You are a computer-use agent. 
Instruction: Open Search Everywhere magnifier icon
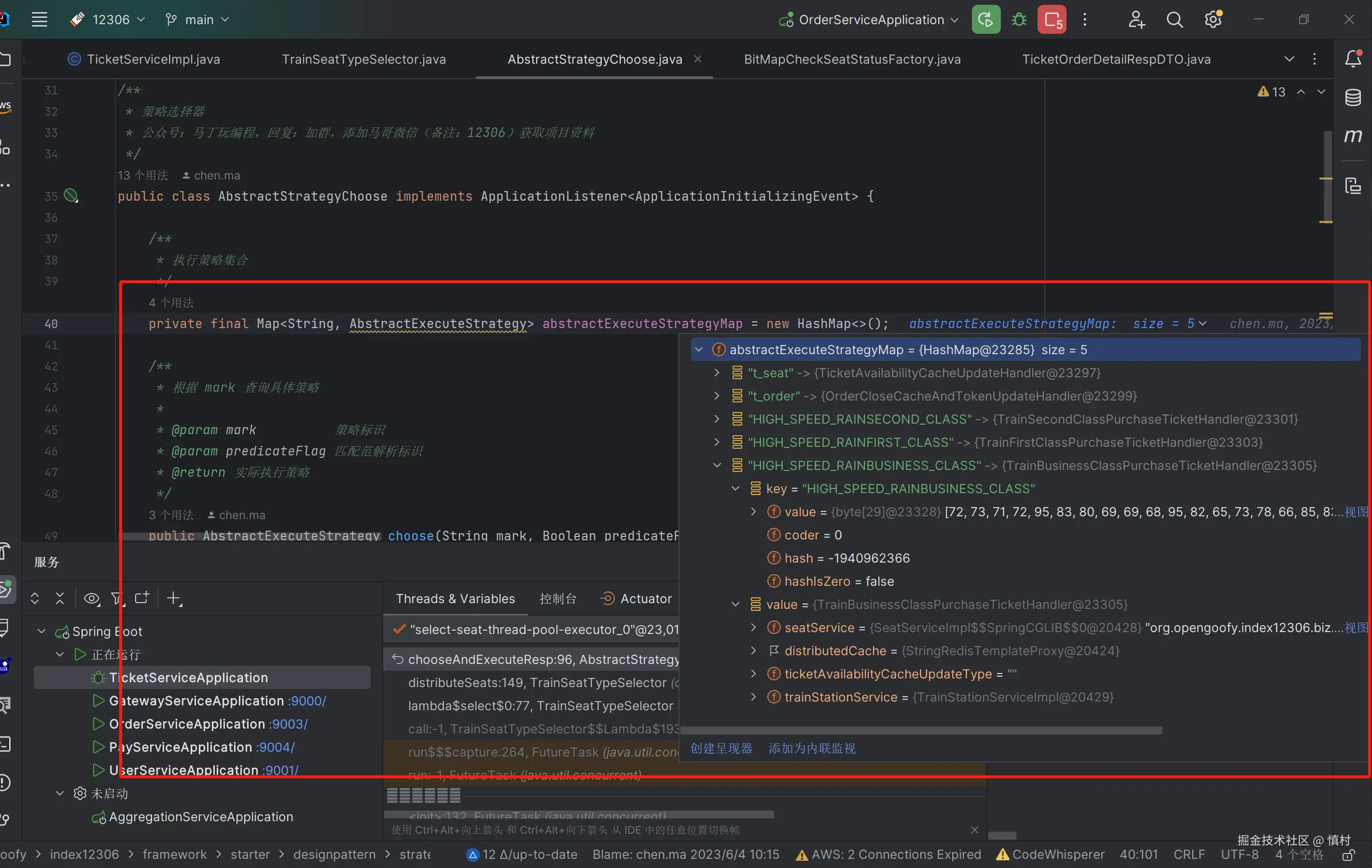[x=1174, y=20]
